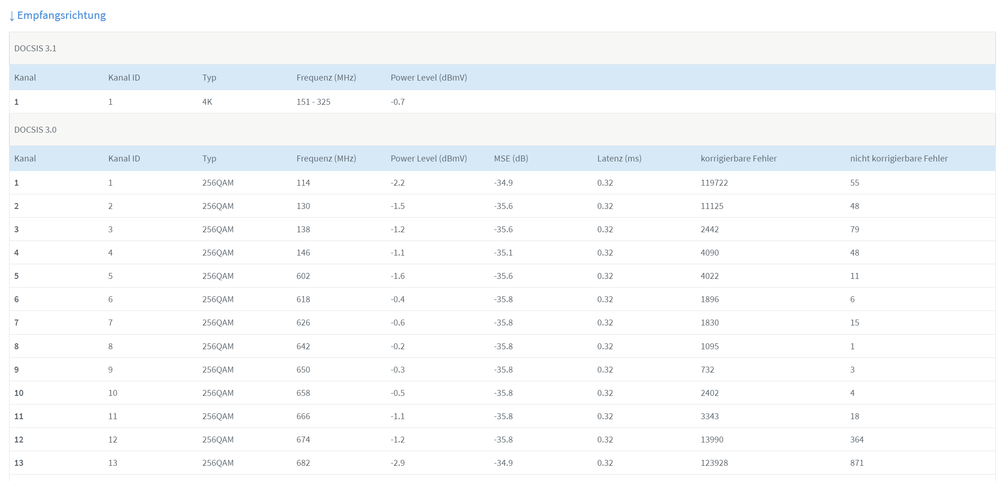Viewport: 999px width, 481px height.
Task: Click the down arrow before Empfangsrichtung
Action: click(12, 16)
